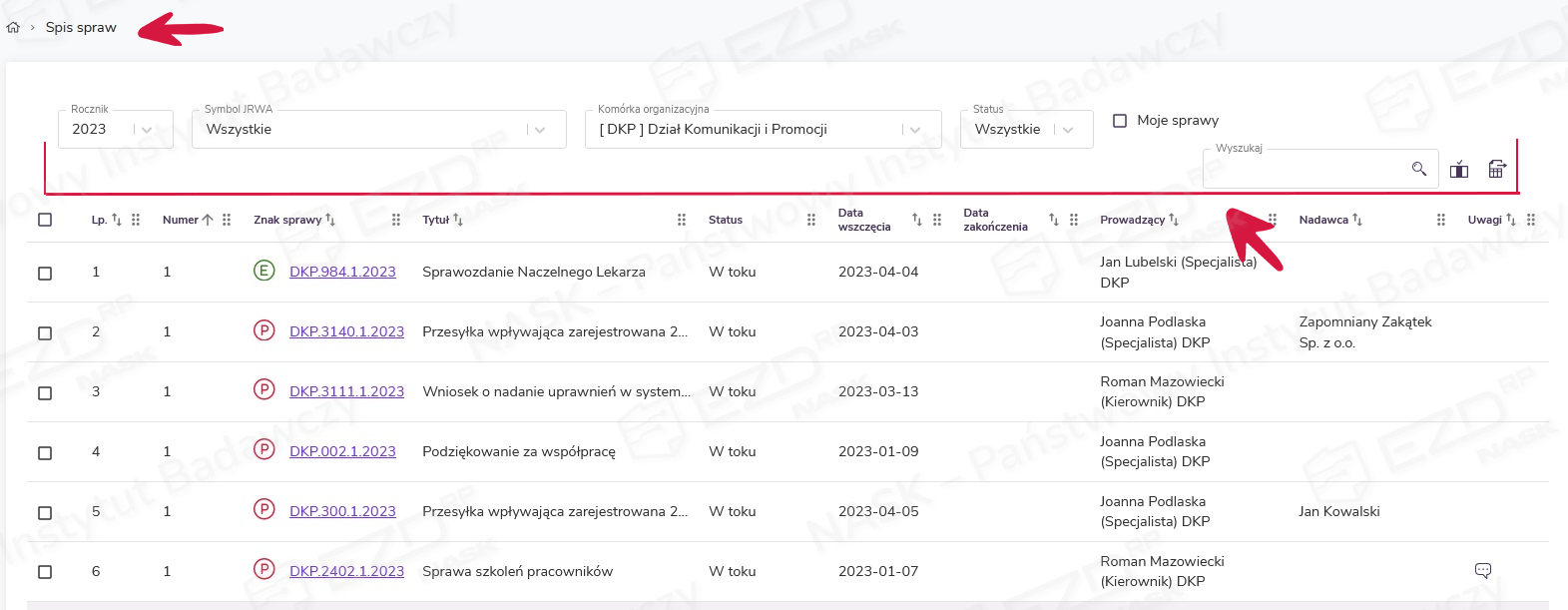The width and height of the screenshot is (1568, 610).
Task: Open the column selection icon
Action: pyautogui.click(x=1458, y=169)
